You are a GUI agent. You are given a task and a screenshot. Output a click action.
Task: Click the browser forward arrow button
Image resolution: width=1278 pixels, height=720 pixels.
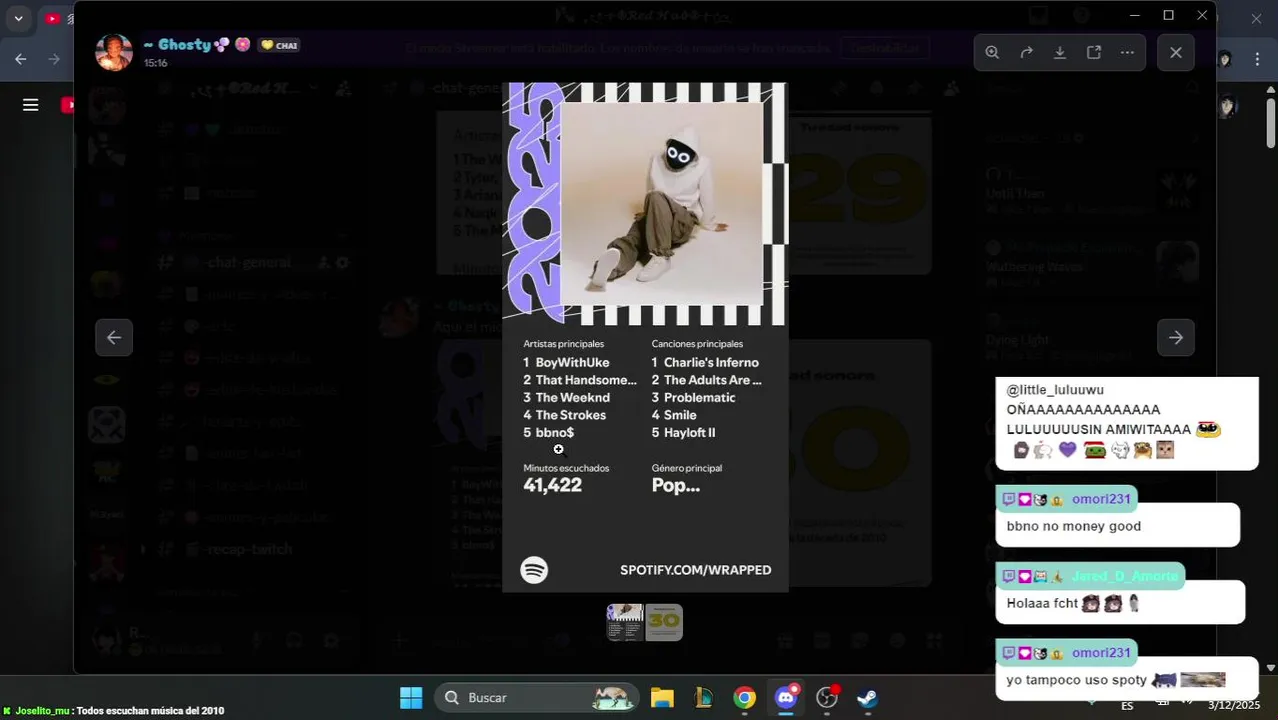click(54, 59)
